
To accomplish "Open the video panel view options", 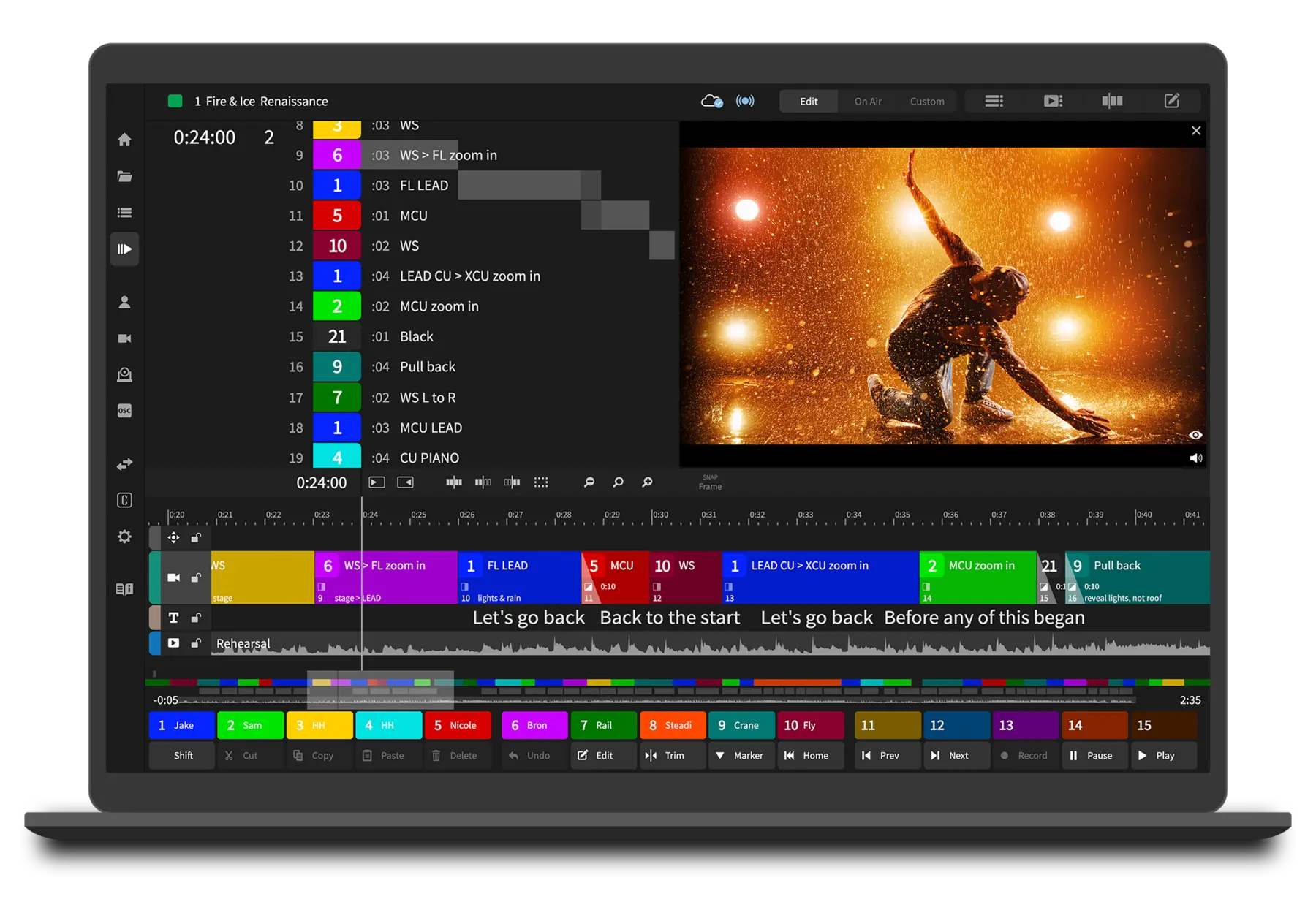I will point(1053,101).
